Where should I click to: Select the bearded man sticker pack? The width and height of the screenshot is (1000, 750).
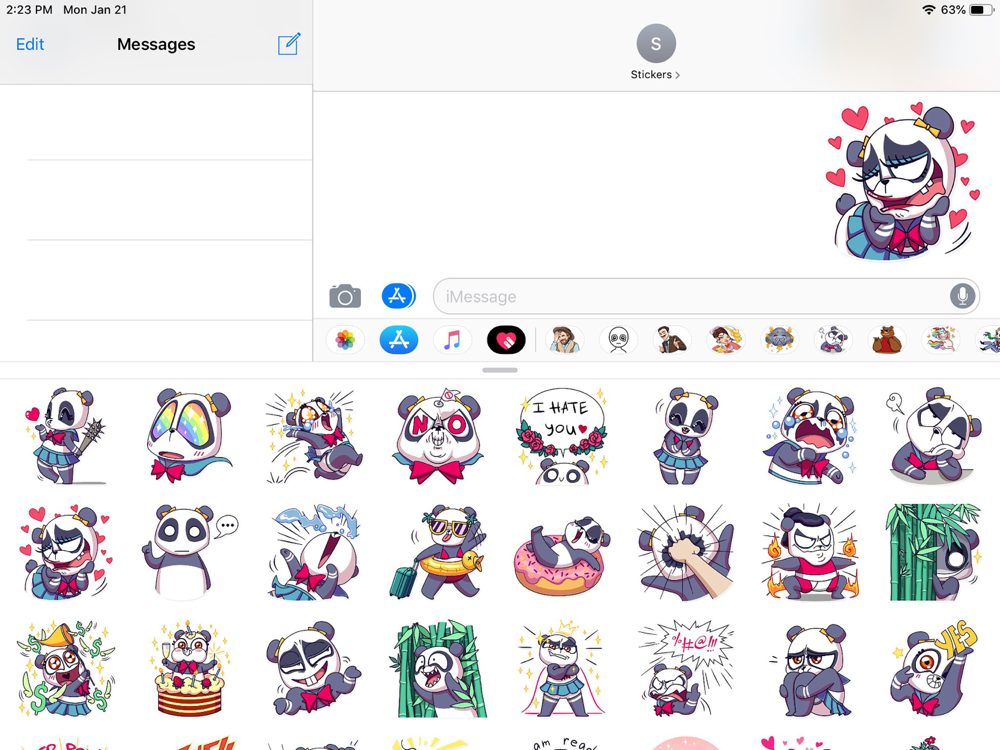(565, 339)
